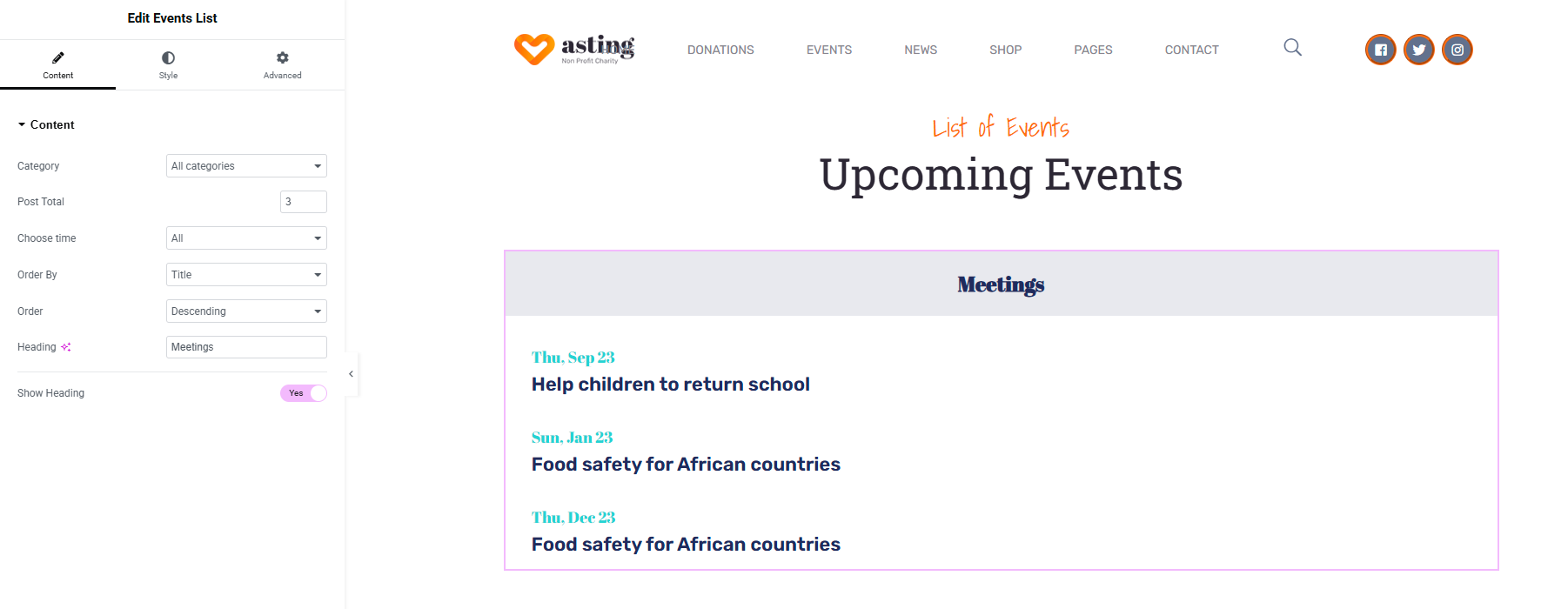
Task: Toggle the Show Heading switch off
Action: (x=303, y=393)
